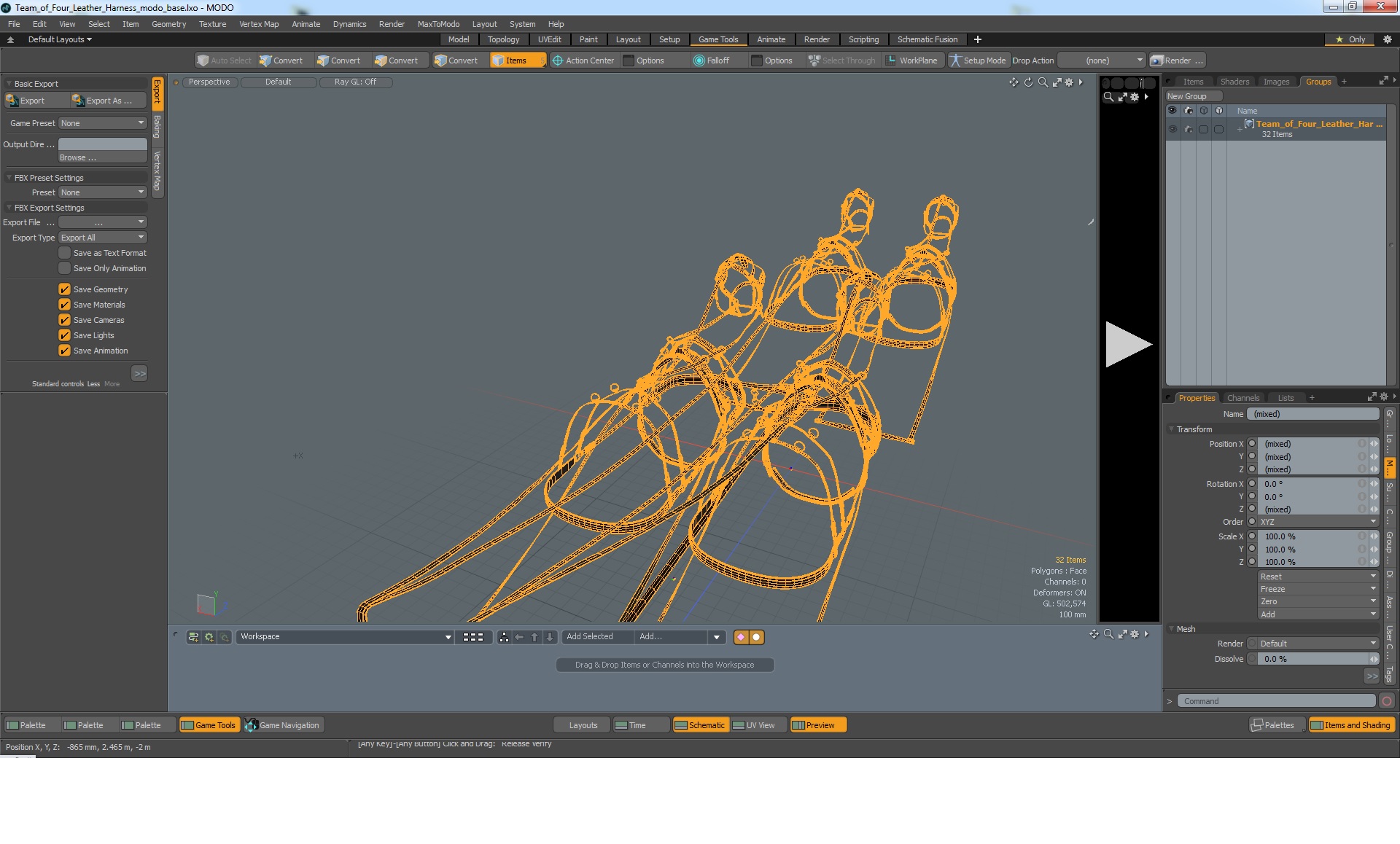
Task: Open the Drop Action (none) dropdown
Action: click(1102, 60)
